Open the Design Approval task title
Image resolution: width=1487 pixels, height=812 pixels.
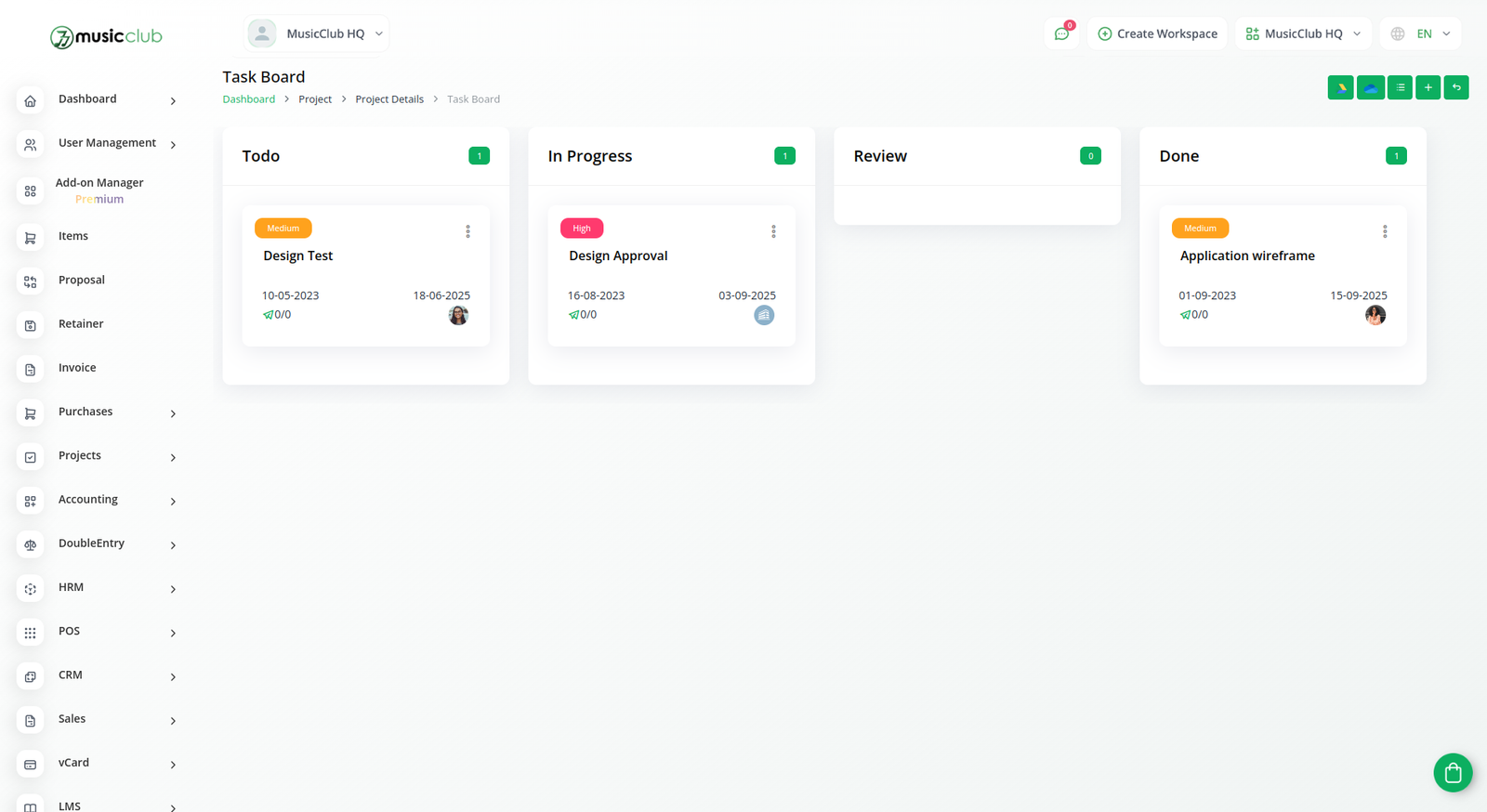click(x=618, y=255)
